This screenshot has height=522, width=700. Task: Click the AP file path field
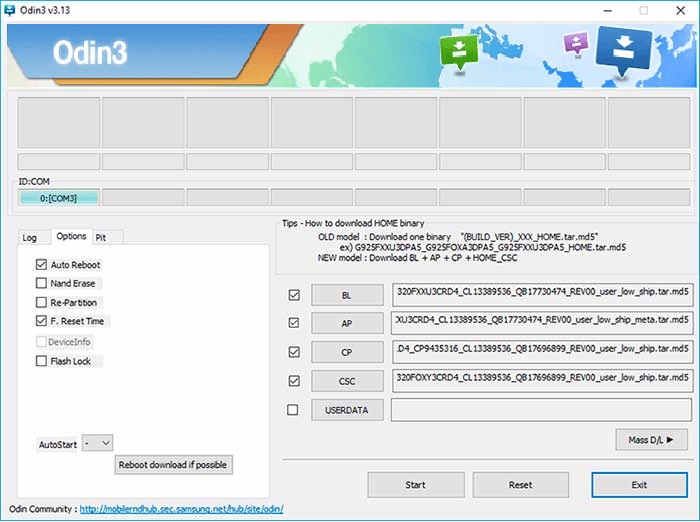pyautogui.click(x=542, y=323)
